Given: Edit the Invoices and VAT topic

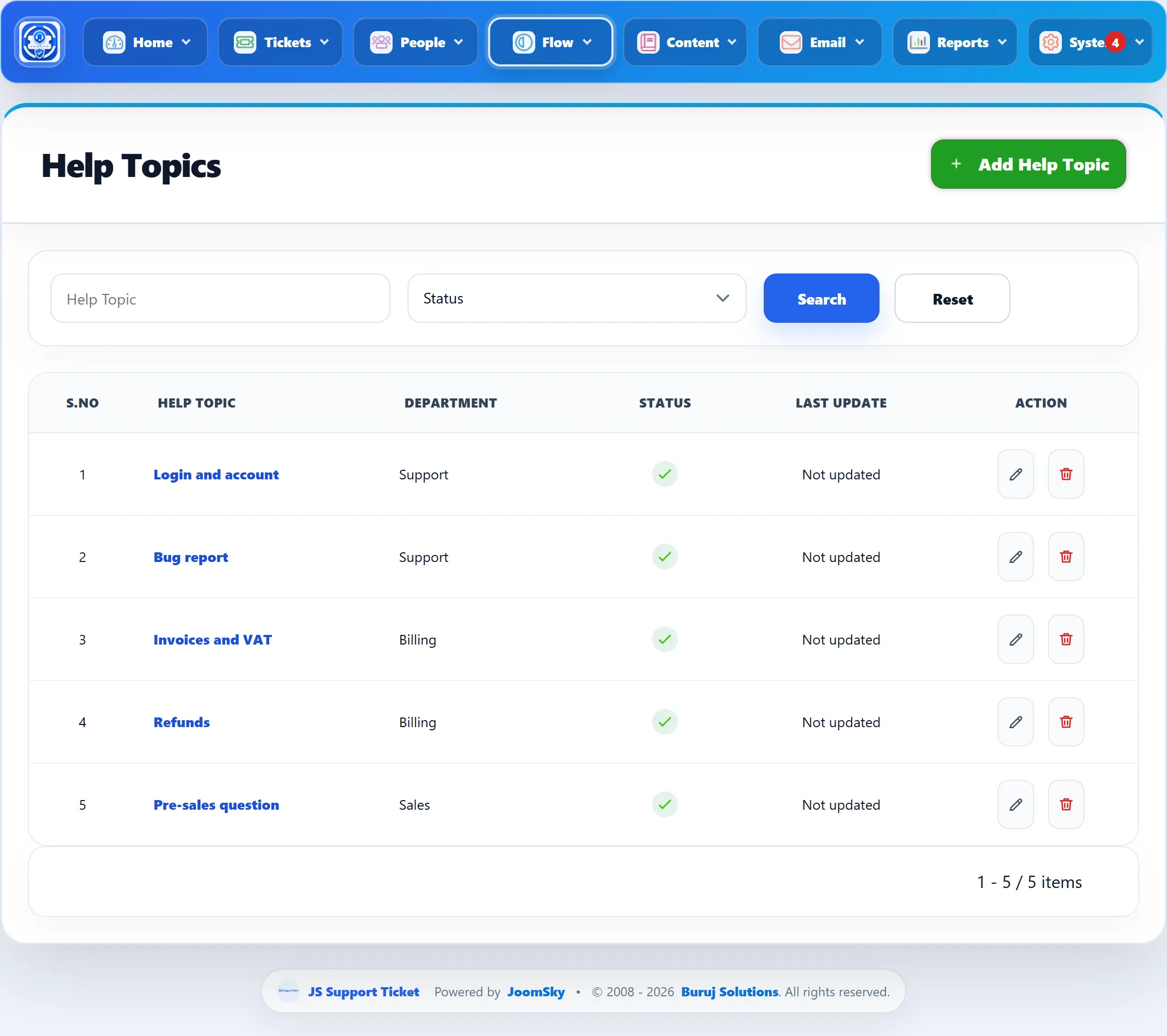Looking at the screenshot, I should [1015, 639].
